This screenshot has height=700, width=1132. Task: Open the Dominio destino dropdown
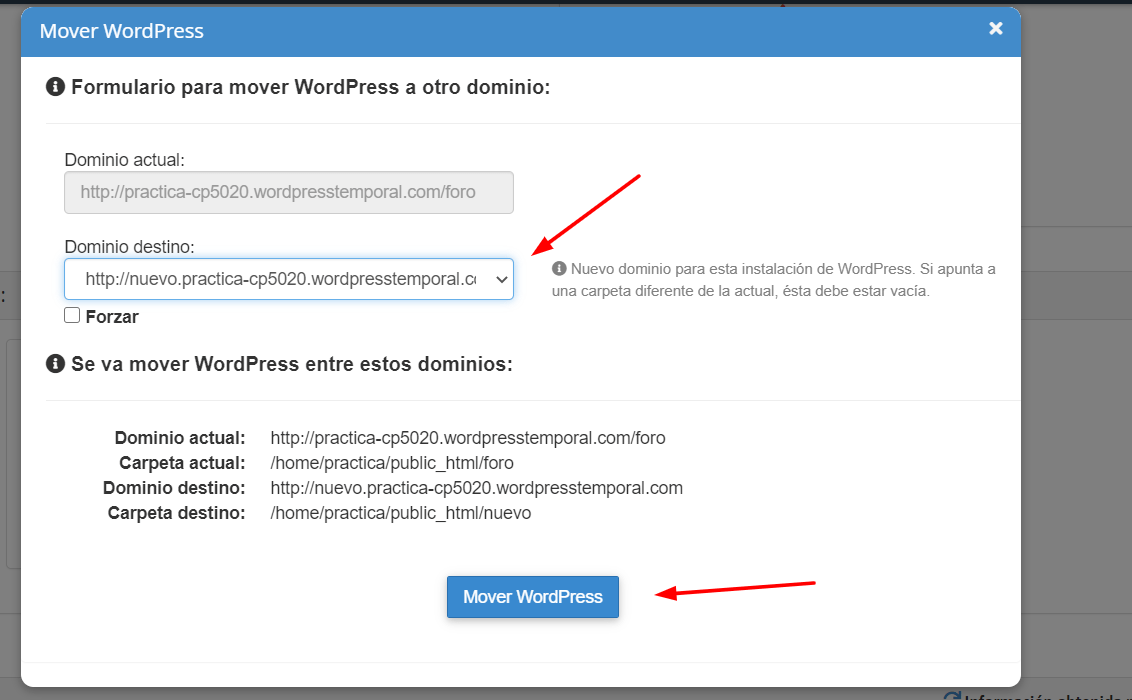(289, 279)
